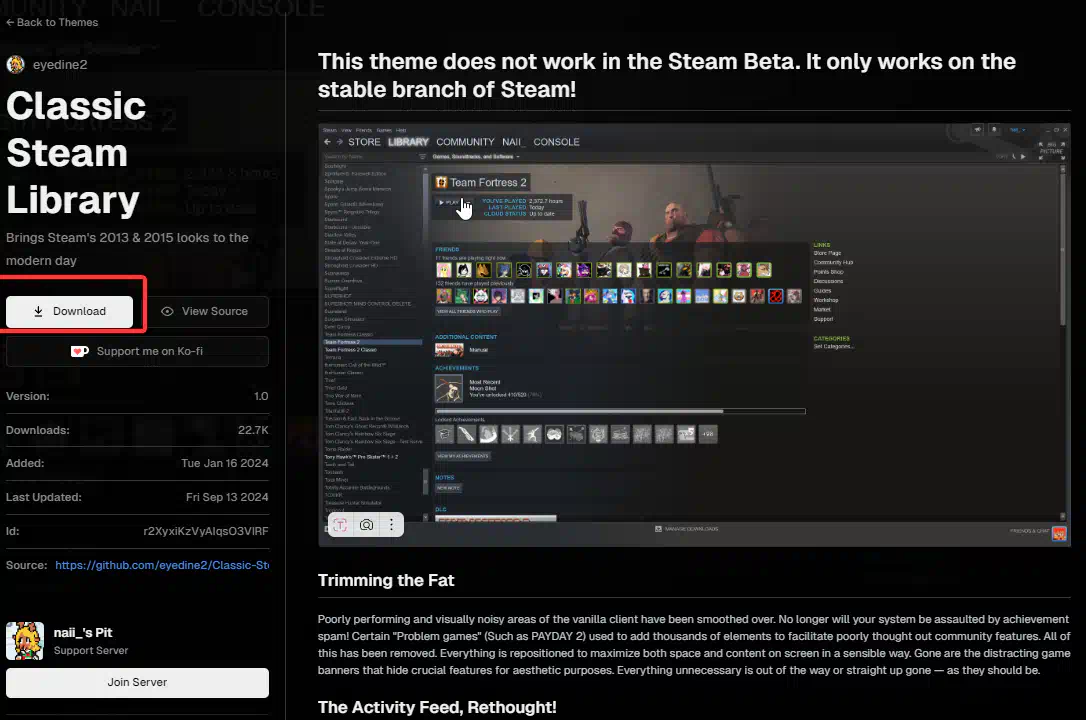This screenshot has width=1086, height=720.
Task: Open the GitHub source link
Action: [x=162, y=565]
